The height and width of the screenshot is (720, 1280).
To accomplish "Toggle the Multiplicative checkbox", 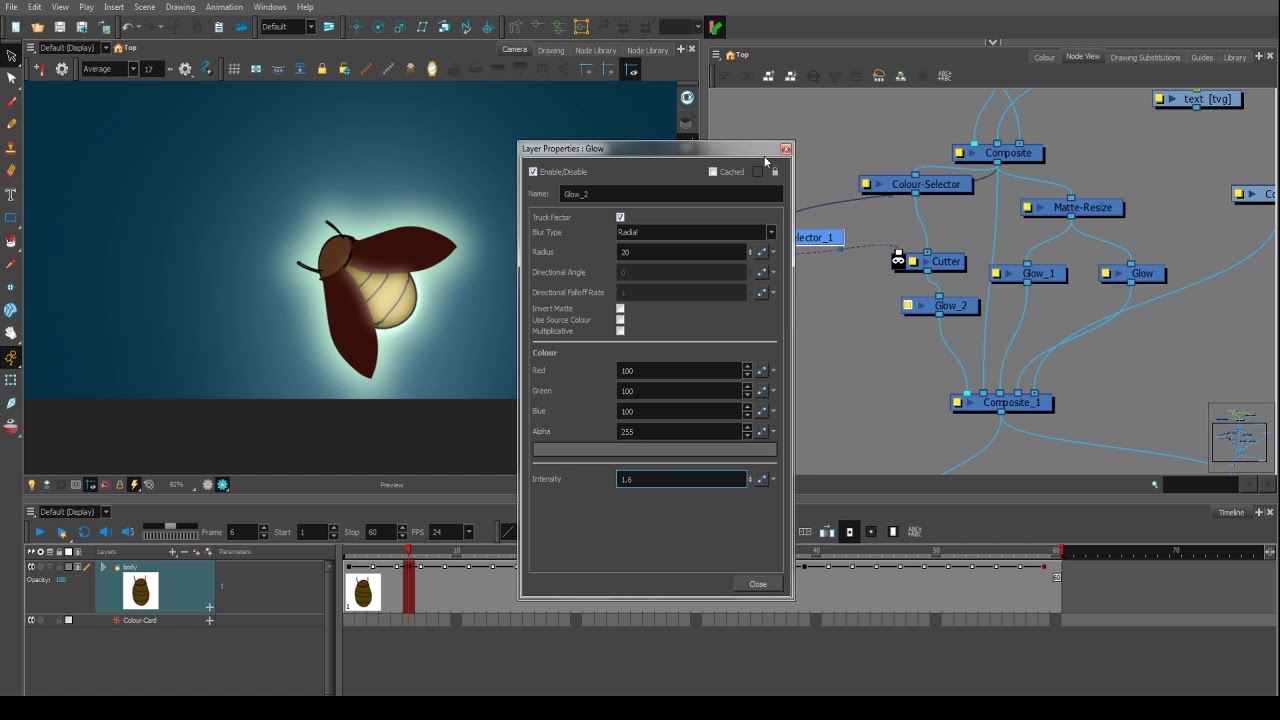I will pos(620,331).
